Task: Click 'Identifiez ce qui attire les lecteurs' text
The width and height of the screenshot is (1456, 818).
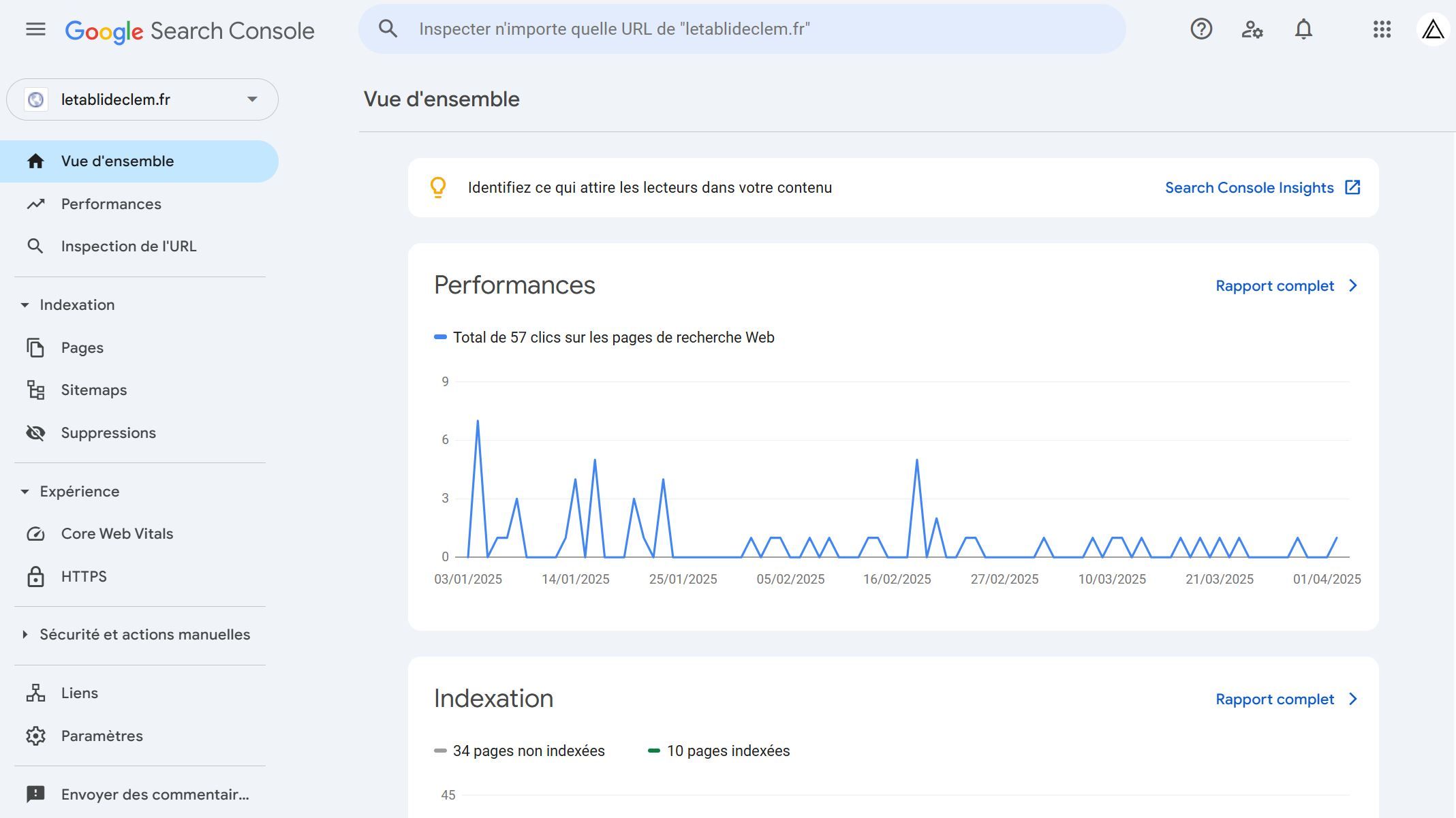Action: [650, 187]
